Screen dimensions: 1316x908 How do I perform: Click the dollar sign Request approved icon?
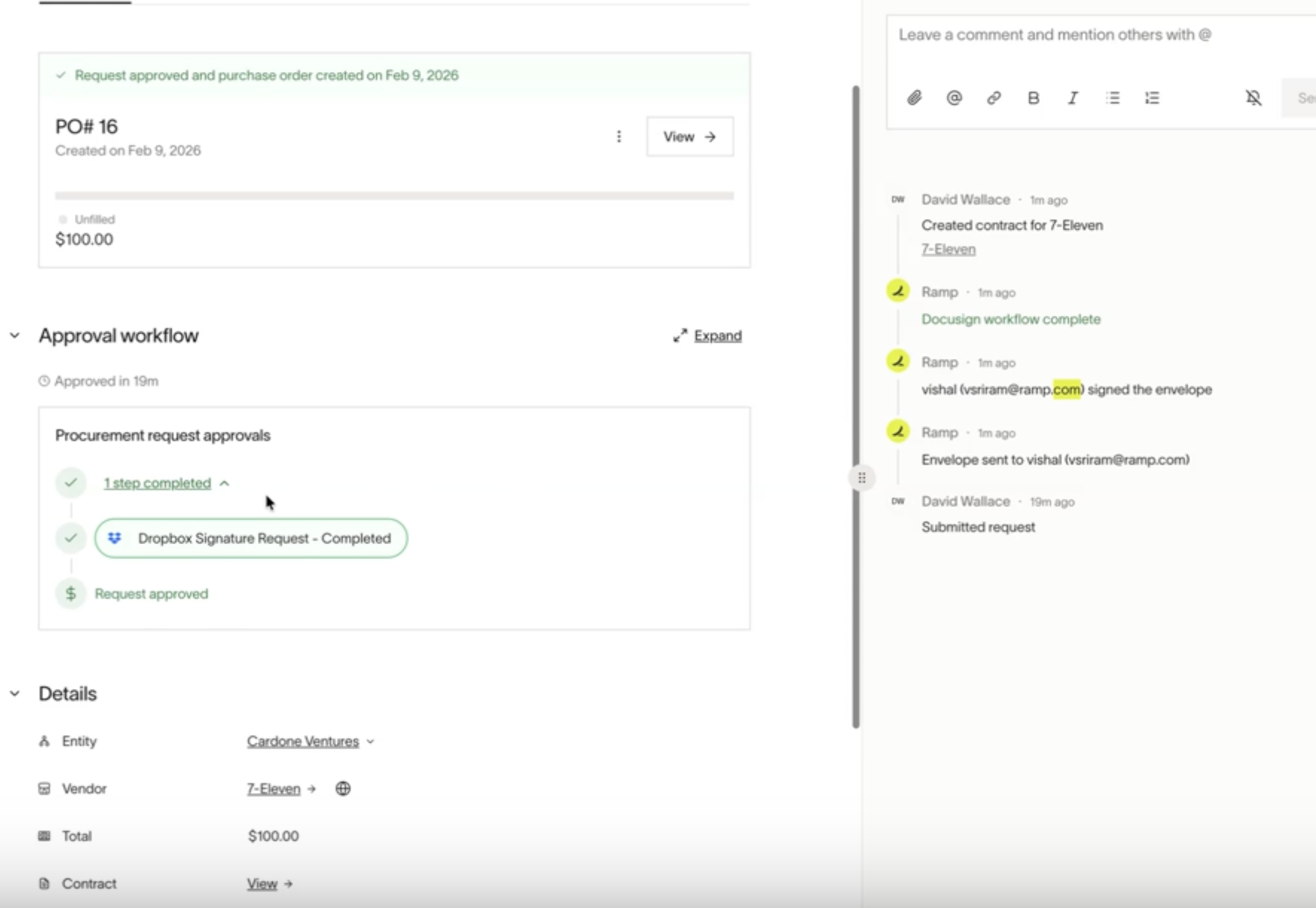[x=70, y=593]
